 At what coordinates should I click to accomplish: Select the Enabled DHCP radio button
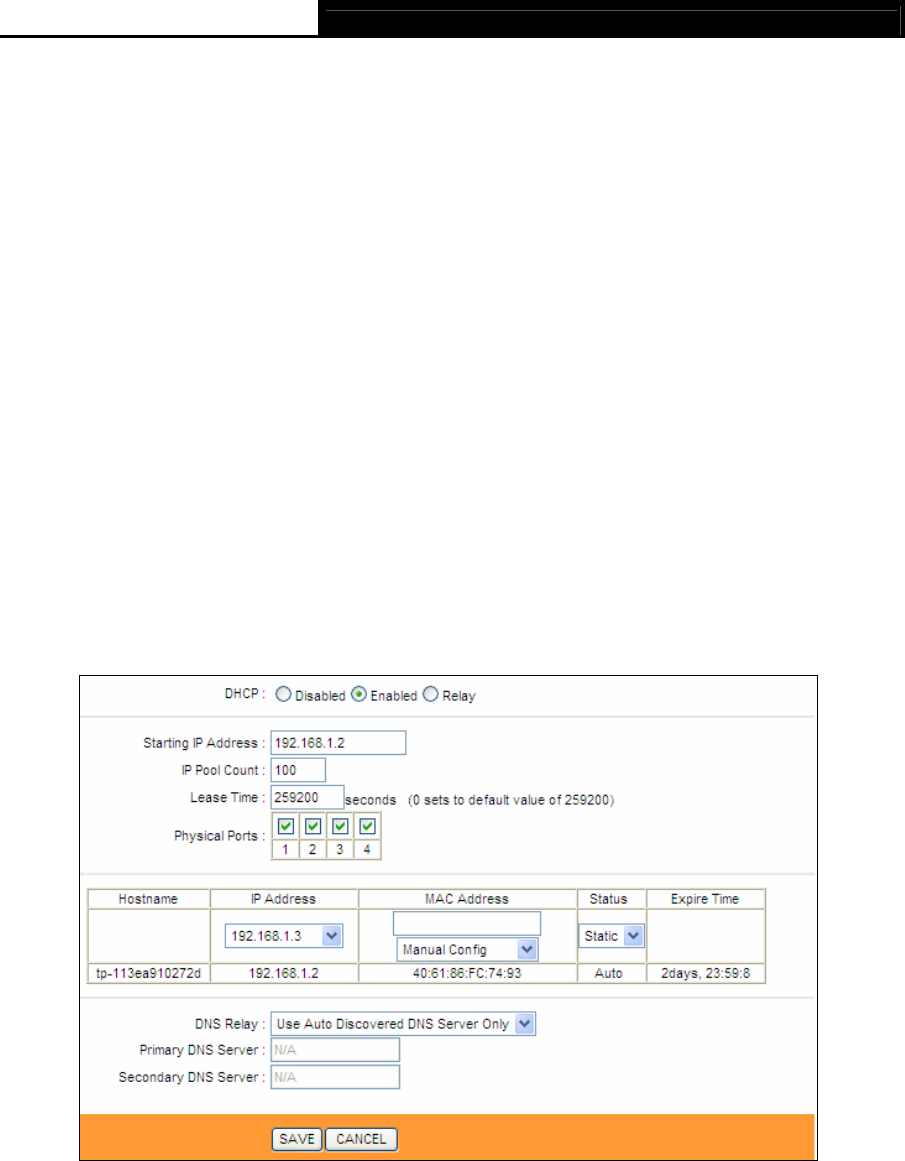coord(358,695)
